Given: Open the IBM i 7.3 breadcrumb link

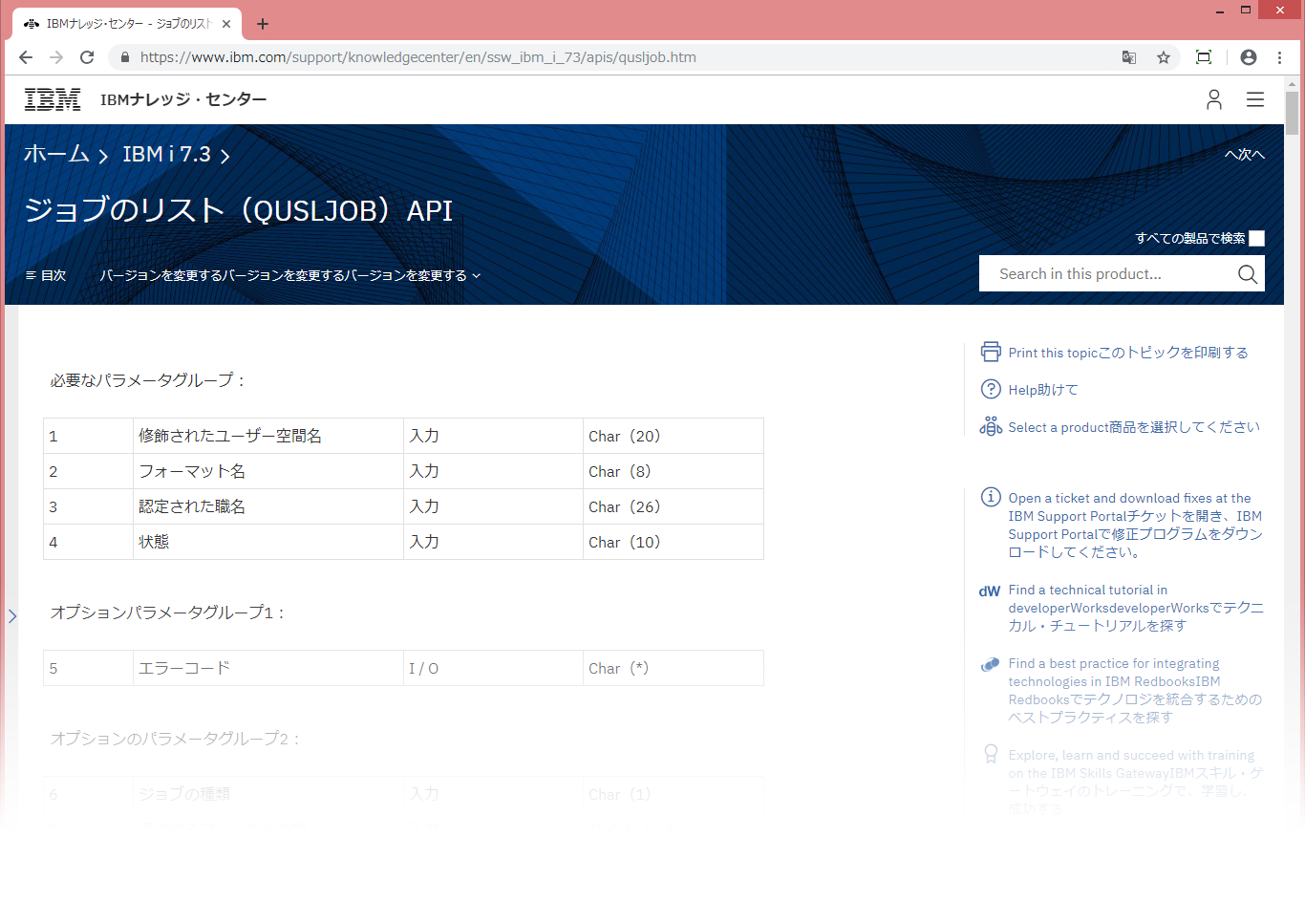Looking at the screenshot, I should (166, 154).
